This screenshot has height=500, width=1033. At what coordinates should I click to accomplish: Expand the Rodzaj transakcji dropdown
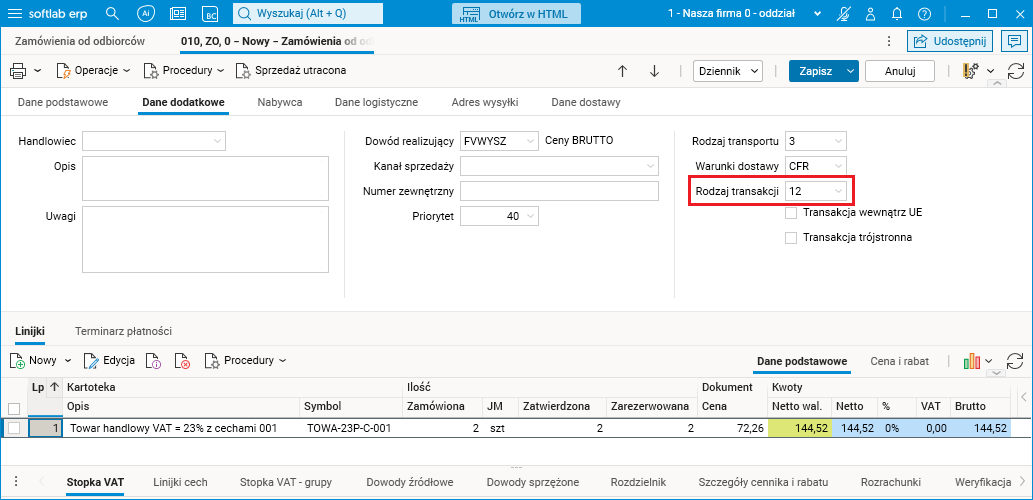838,190
